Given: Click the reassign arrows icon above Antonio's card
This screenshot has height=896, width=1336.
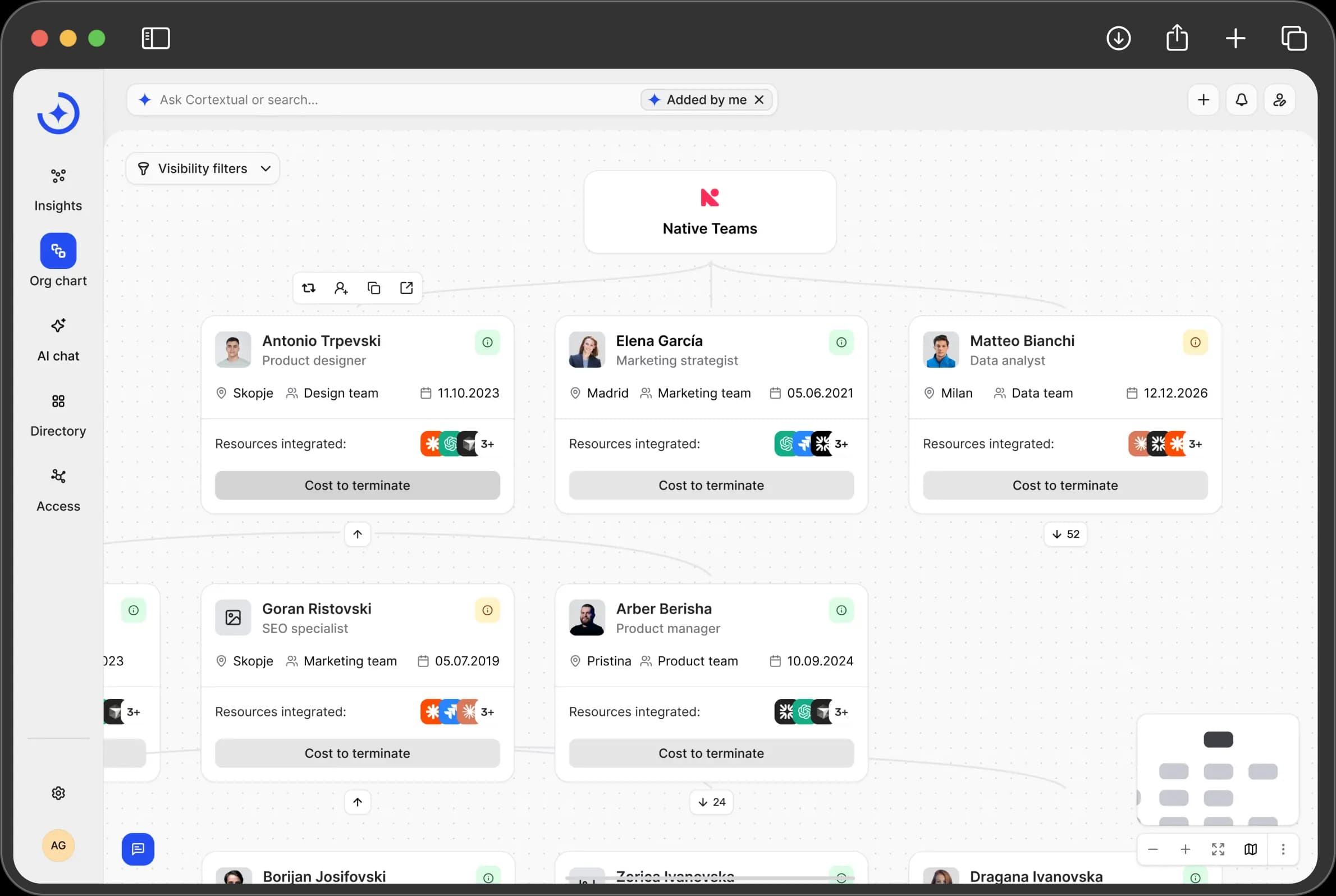Looking at the screenshot, I should click(x=309, y=288).
